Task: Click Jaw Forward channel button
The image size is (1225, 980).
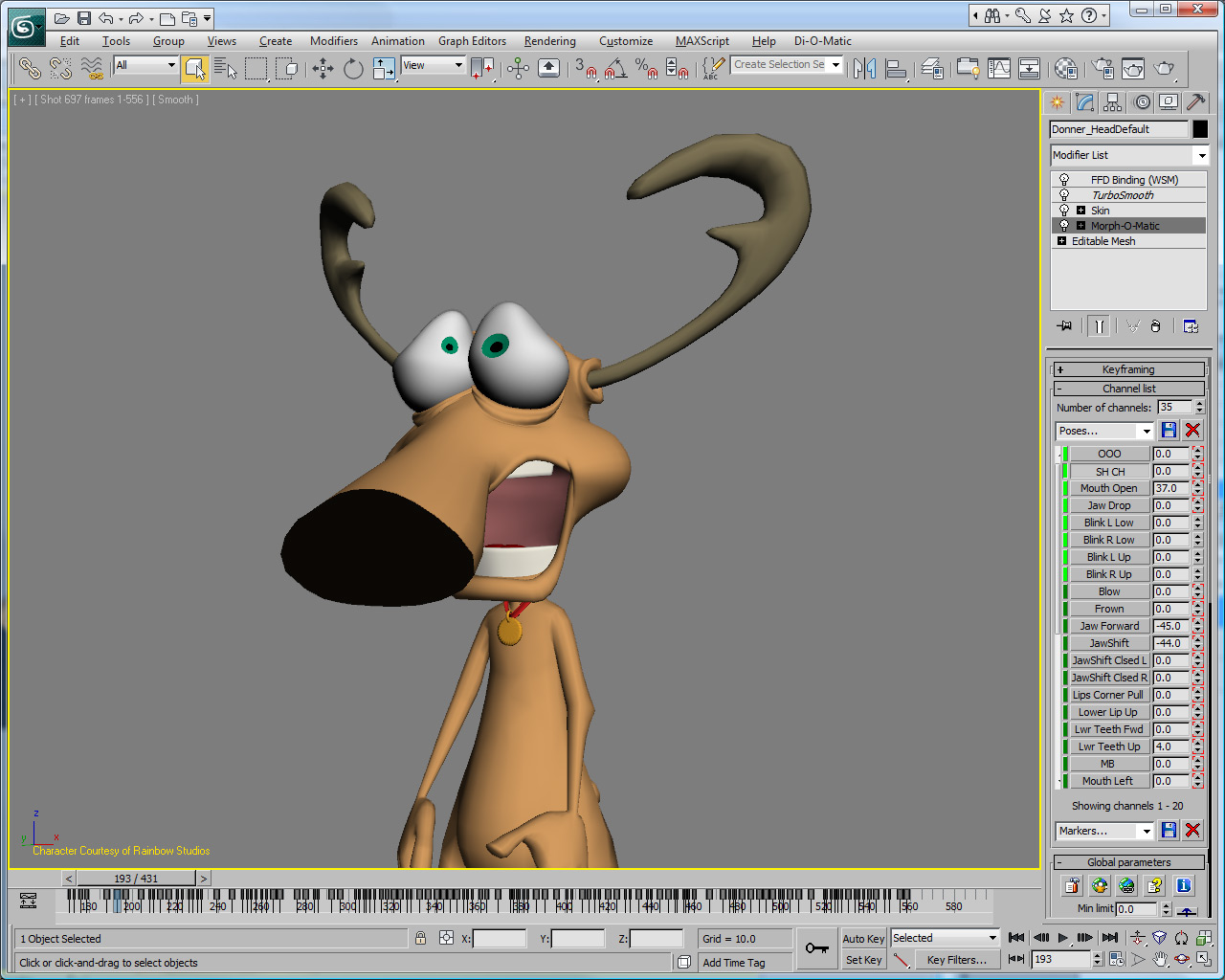Action: pyautogui.click(x=1109, y=626)
